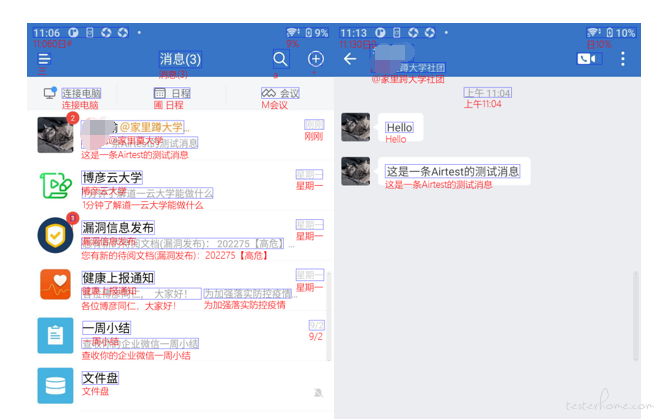Tap the wifi icon in left status bar
The height and width of the screenshot is (419, 655).
click(293, 32)
